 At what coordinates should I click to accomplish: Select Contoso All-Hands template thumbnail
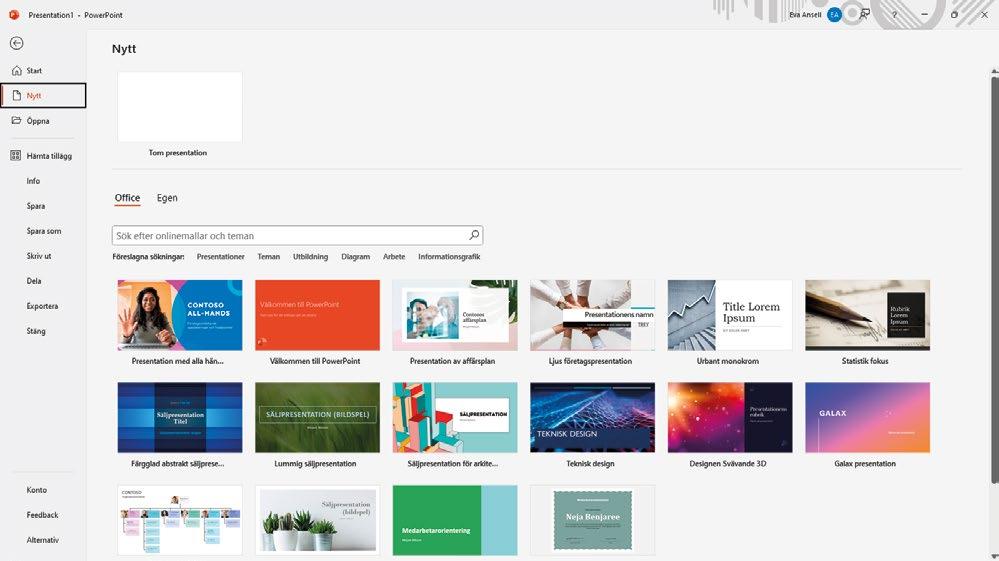tap(180, 315)
